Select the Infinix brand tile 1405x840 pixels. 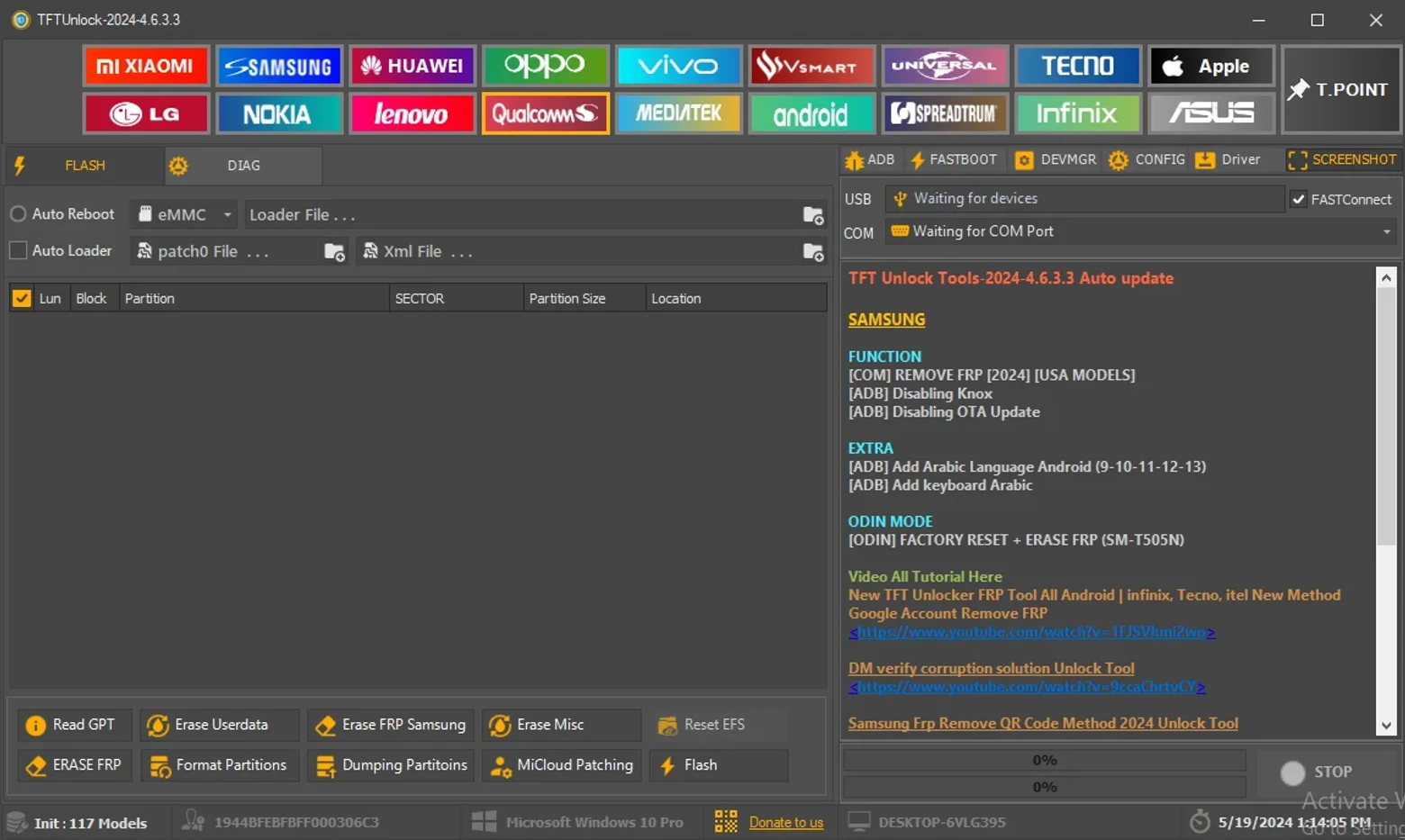click(x=1078, y=113)
